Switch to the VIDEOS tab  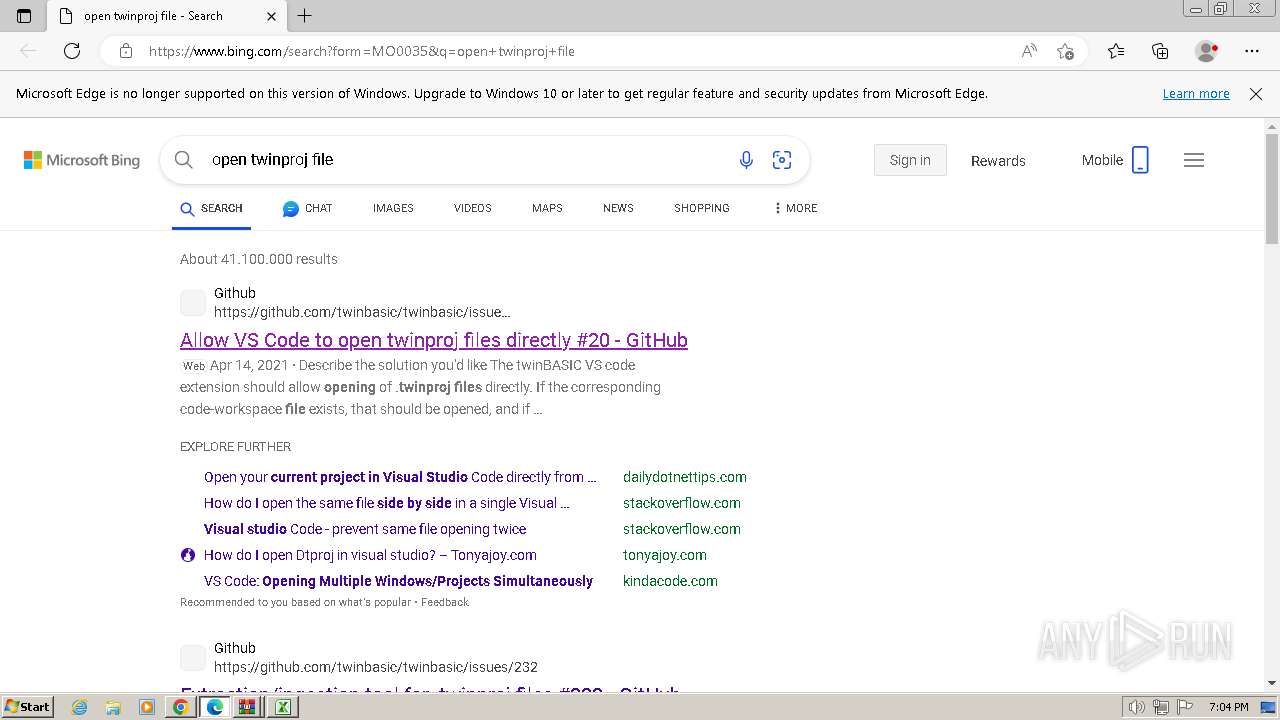(x=473, y=208)
